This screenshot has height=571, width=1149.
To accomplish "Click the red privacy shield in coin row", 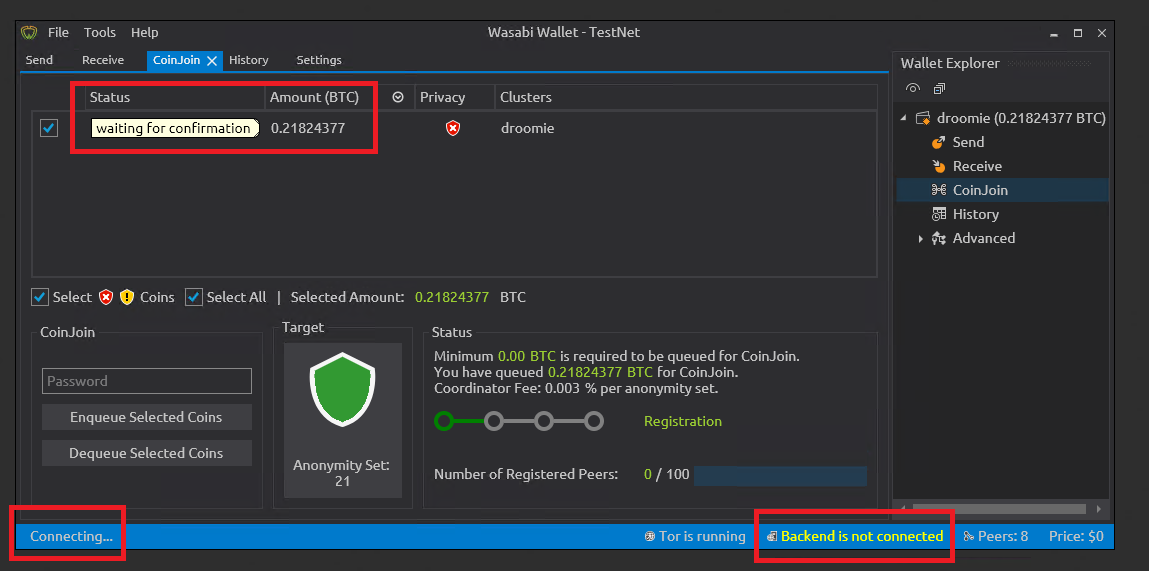I will coord(453,128).
